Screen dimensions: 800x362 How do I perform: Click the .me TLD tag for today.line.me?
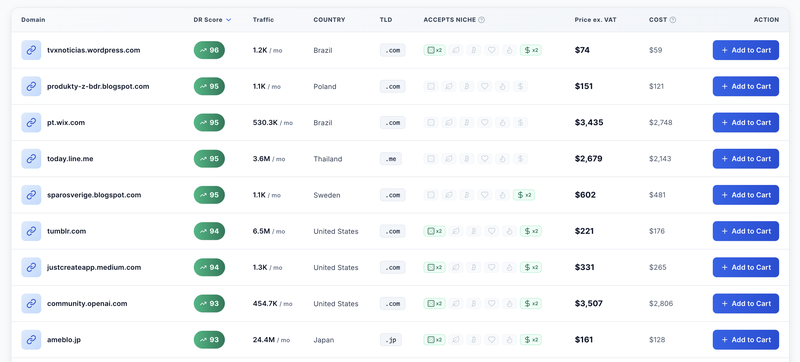(x=391, y=159)
